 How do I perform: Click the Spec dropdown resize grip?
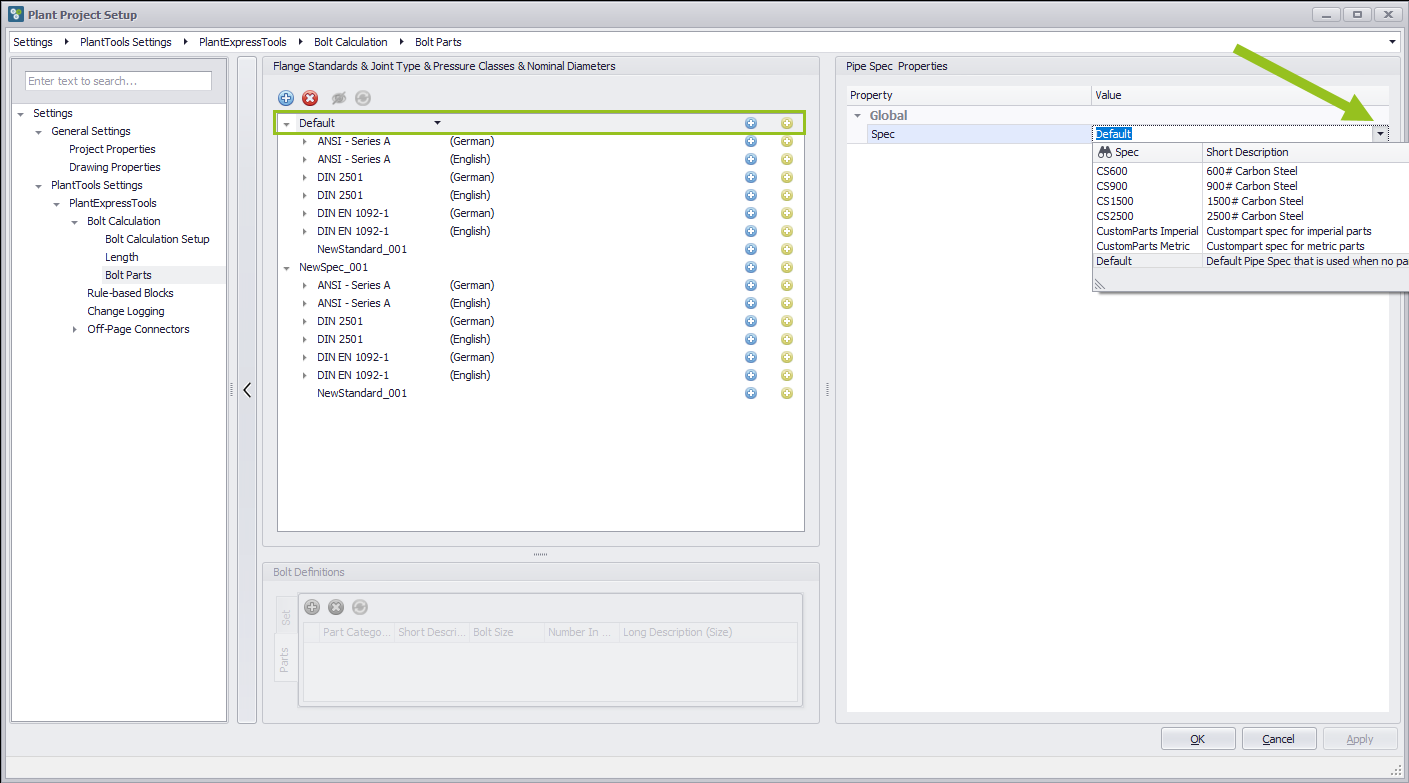[1100, 284]
